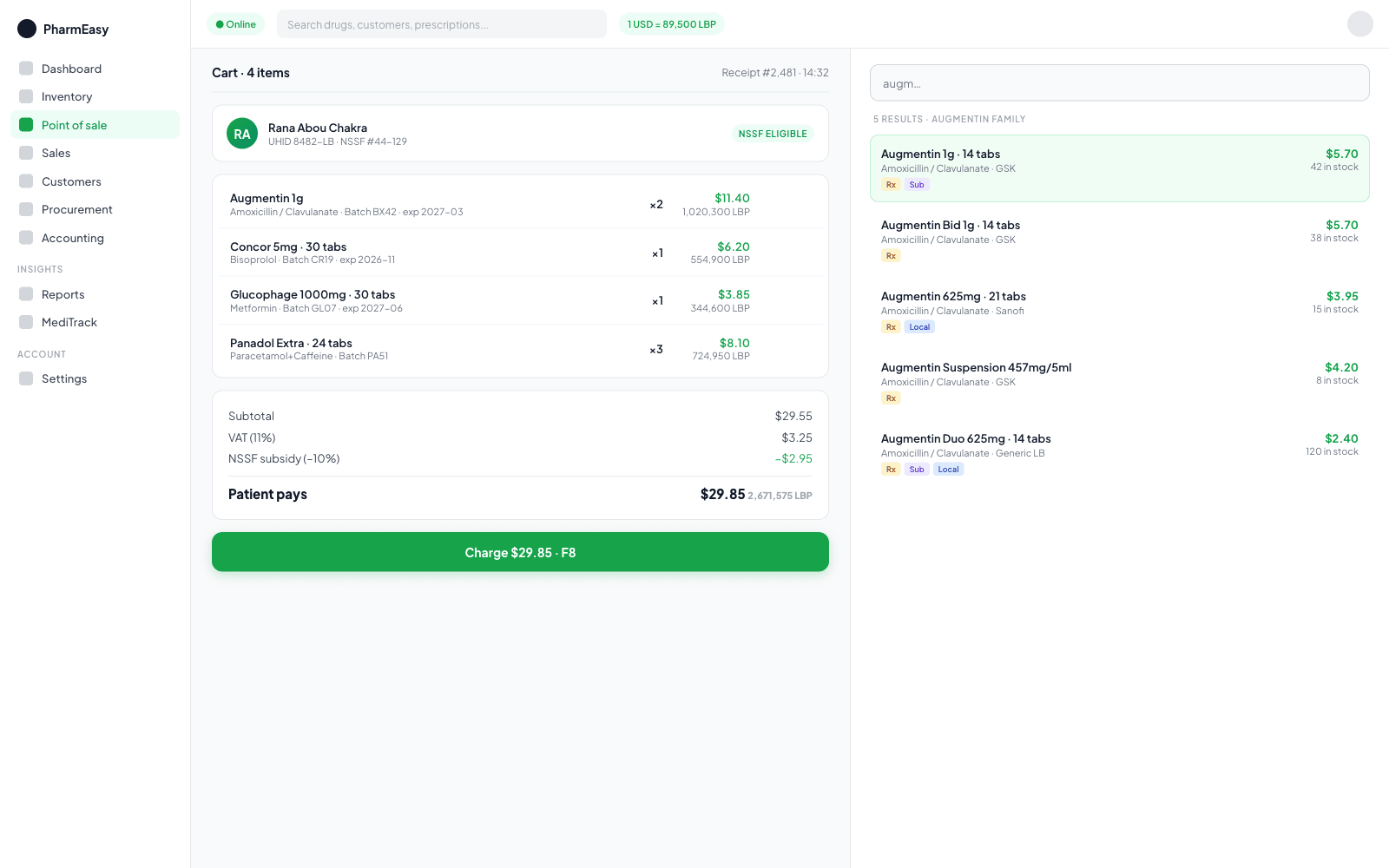This screenshot has width=1389, height=868.
Task: Click Concor 5mg 30 tabs cart line
Action: [520, 253]
